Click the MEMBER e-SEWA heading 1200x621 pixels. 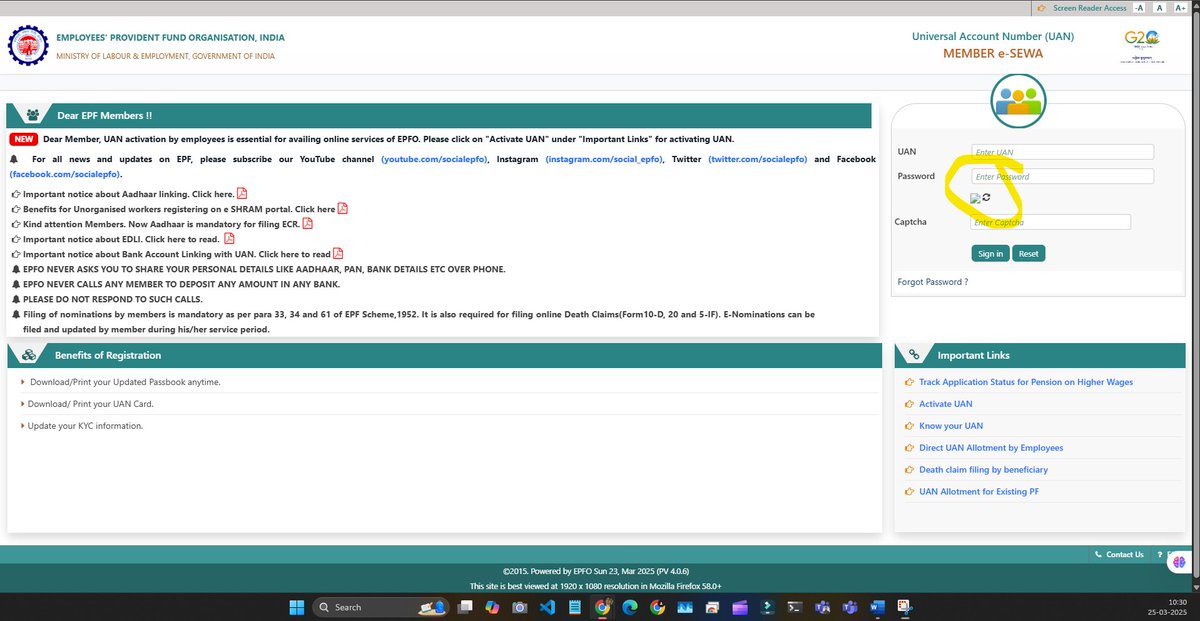[993, 53]
